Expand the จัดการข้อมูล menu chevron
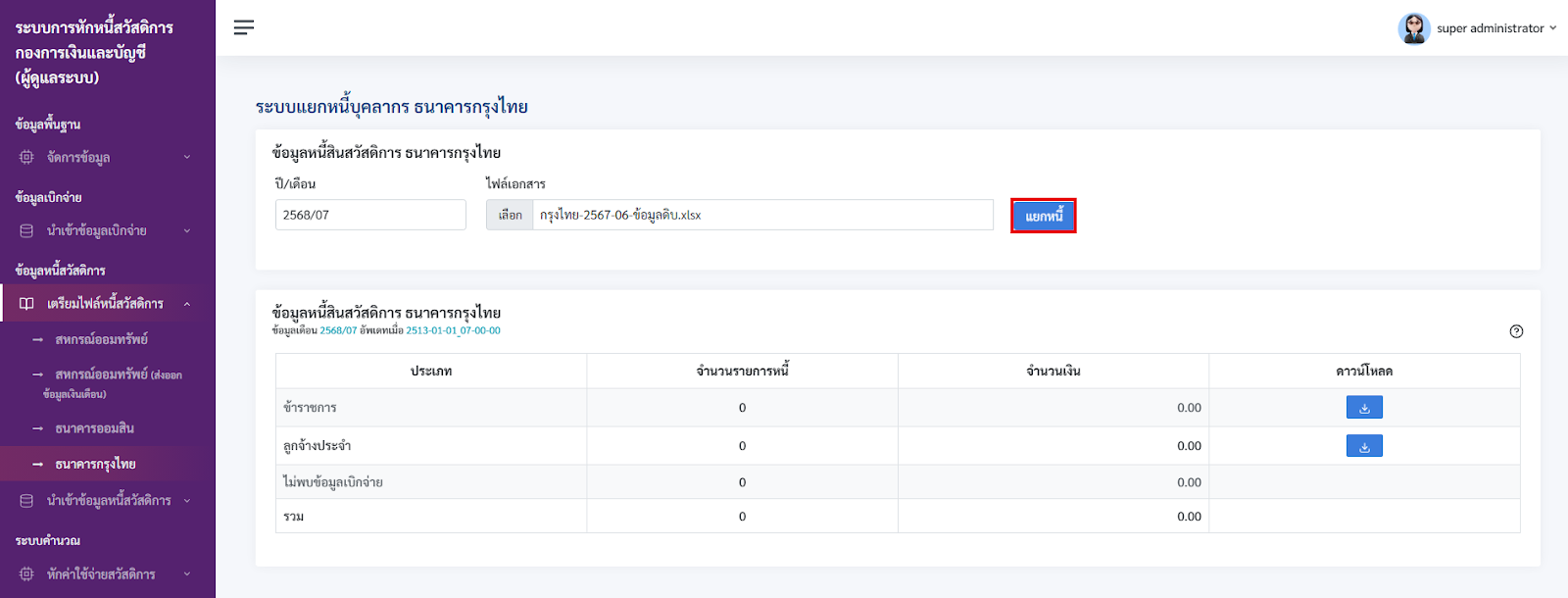Screen dimensions: 1568x598 [x=187, y=157]
